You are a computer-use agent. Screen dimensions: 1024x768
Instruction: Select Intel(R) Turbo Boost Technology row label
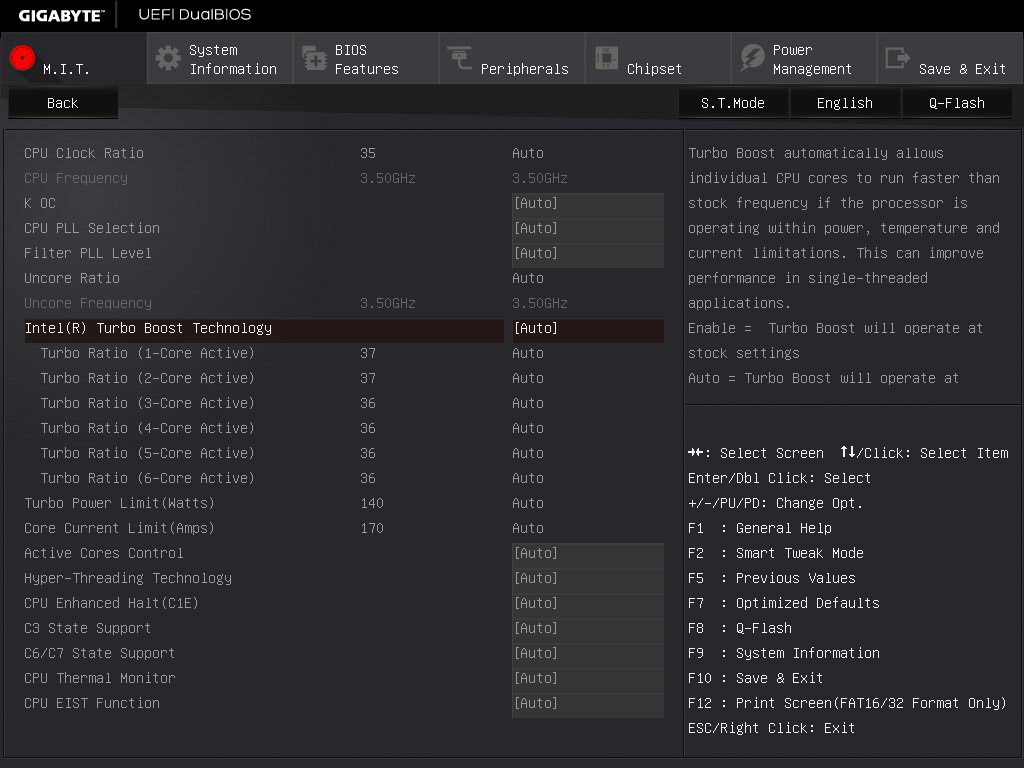coord(148,328)
